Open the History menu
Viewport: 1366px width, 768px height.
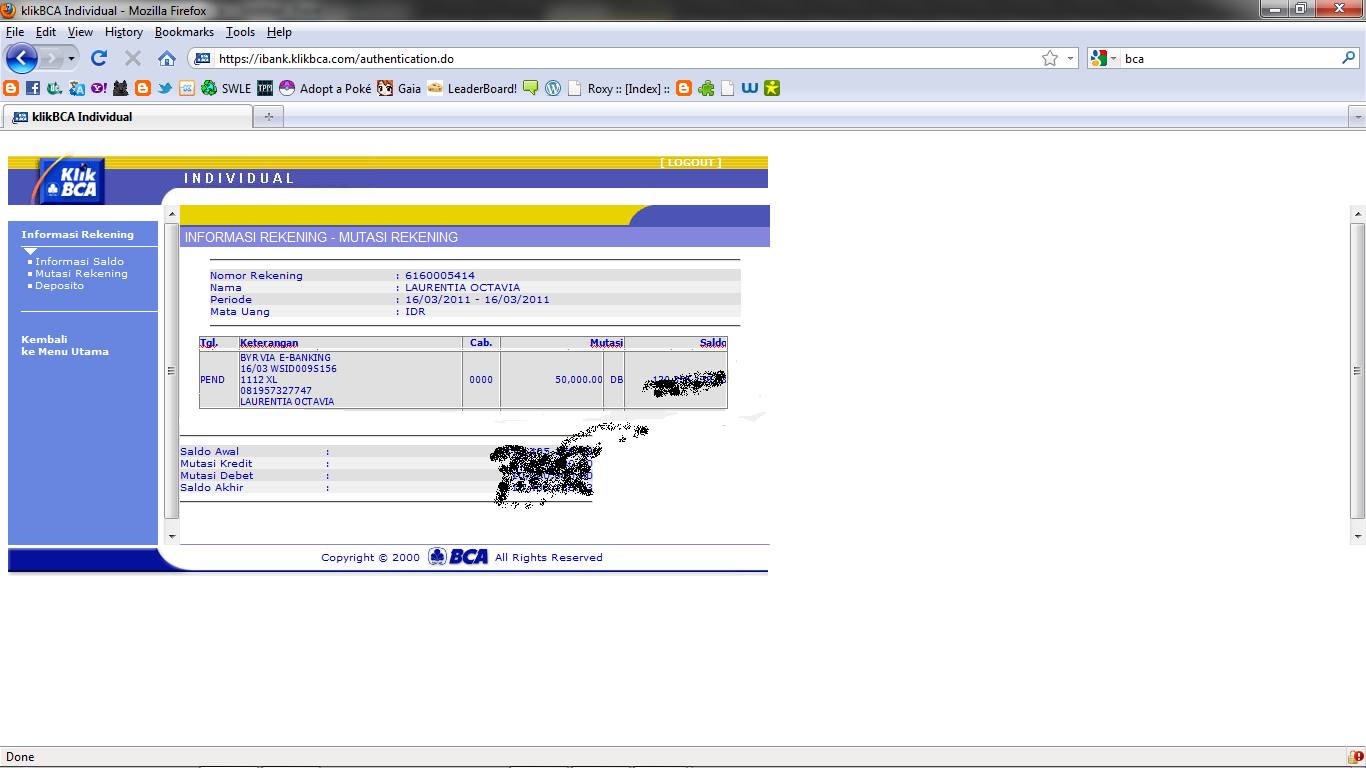[123, 32]
